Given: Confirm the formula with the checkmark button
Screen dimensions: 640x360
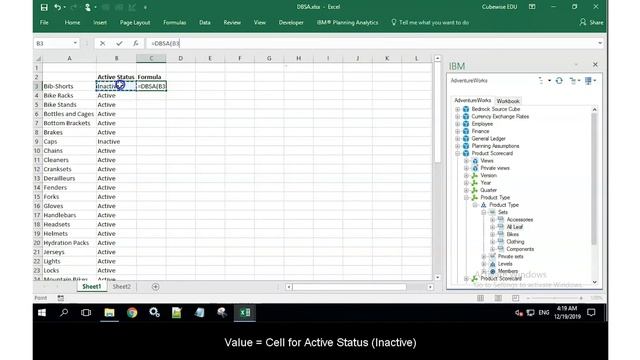Looking at the screenshot, I should click(119, 43).
